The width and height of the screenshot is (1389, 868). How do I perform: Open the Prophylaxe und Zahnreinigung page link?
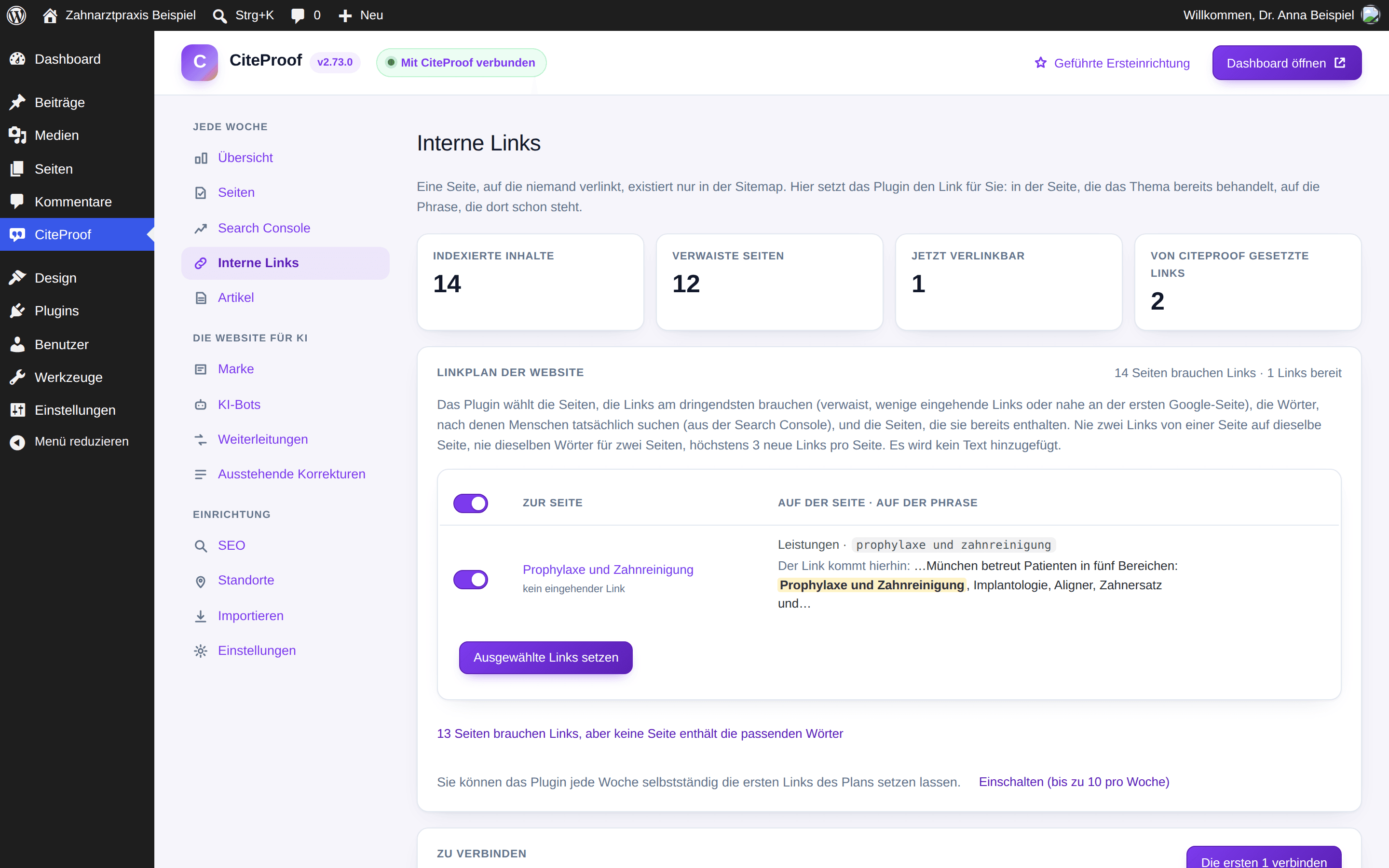[608, 570]
